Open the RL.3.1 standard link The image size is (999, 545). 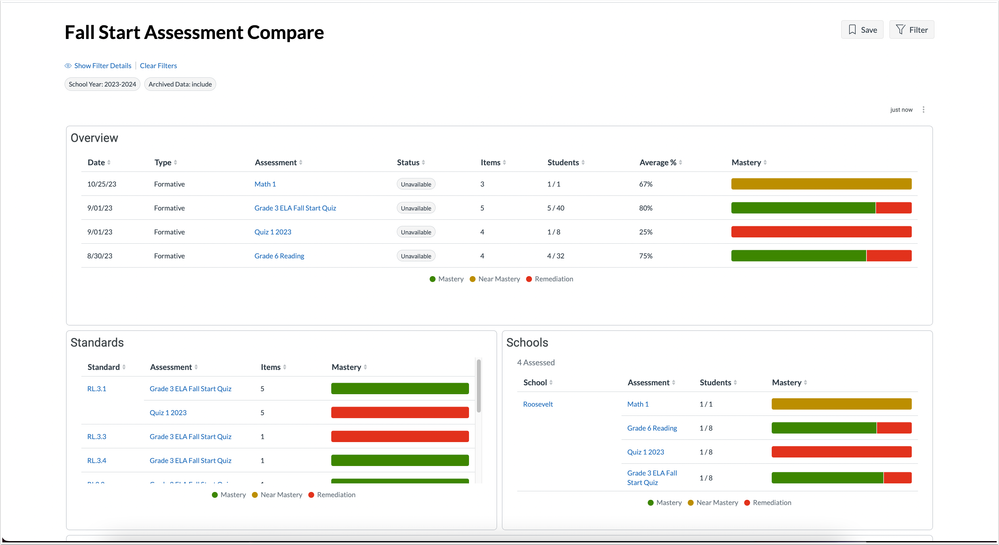[x=97, y=388]
